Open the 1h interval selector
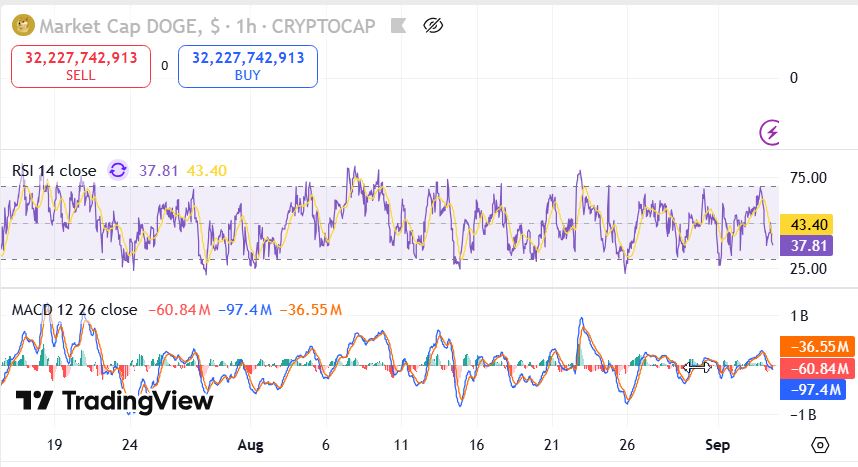This screenshot has width=858, height=467. [246, 25]
